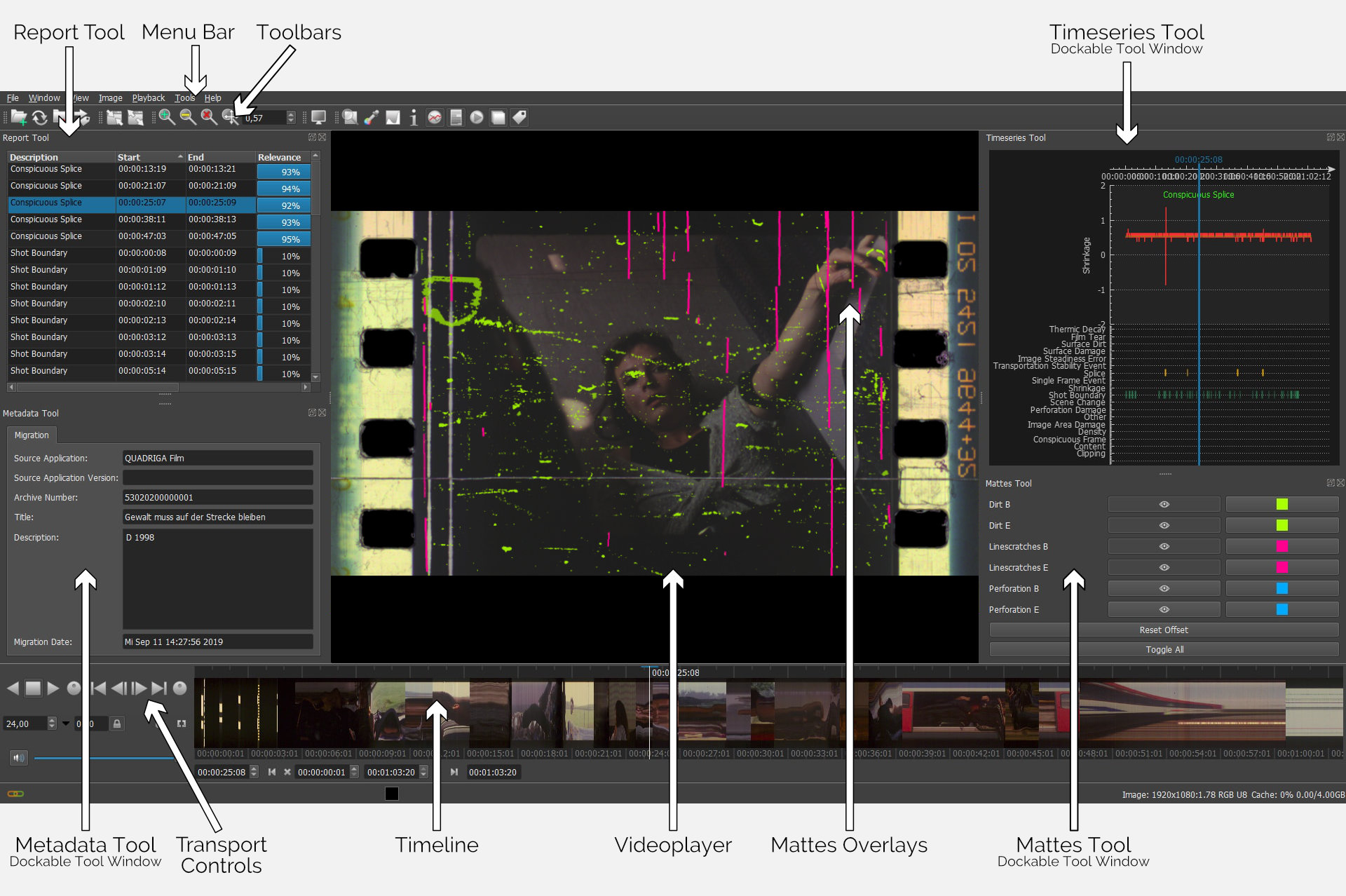Switch to the Migration tab in Metadata Tool
Image resolution: width=1346 pixels, height=896 pixels.
[x=32, y=435]
